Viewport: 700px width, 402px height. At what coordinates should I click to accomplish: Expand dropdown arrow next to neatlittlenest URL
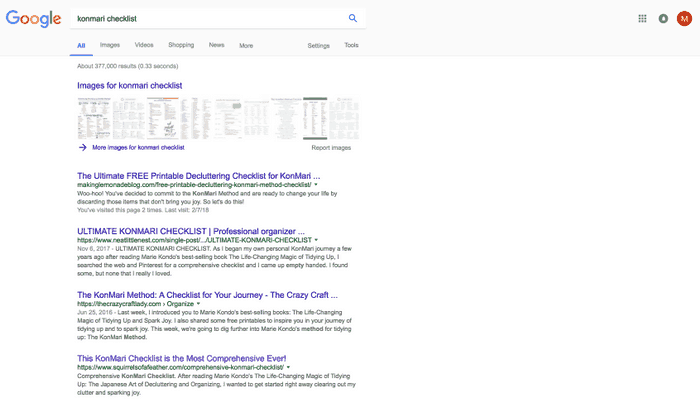317,240
